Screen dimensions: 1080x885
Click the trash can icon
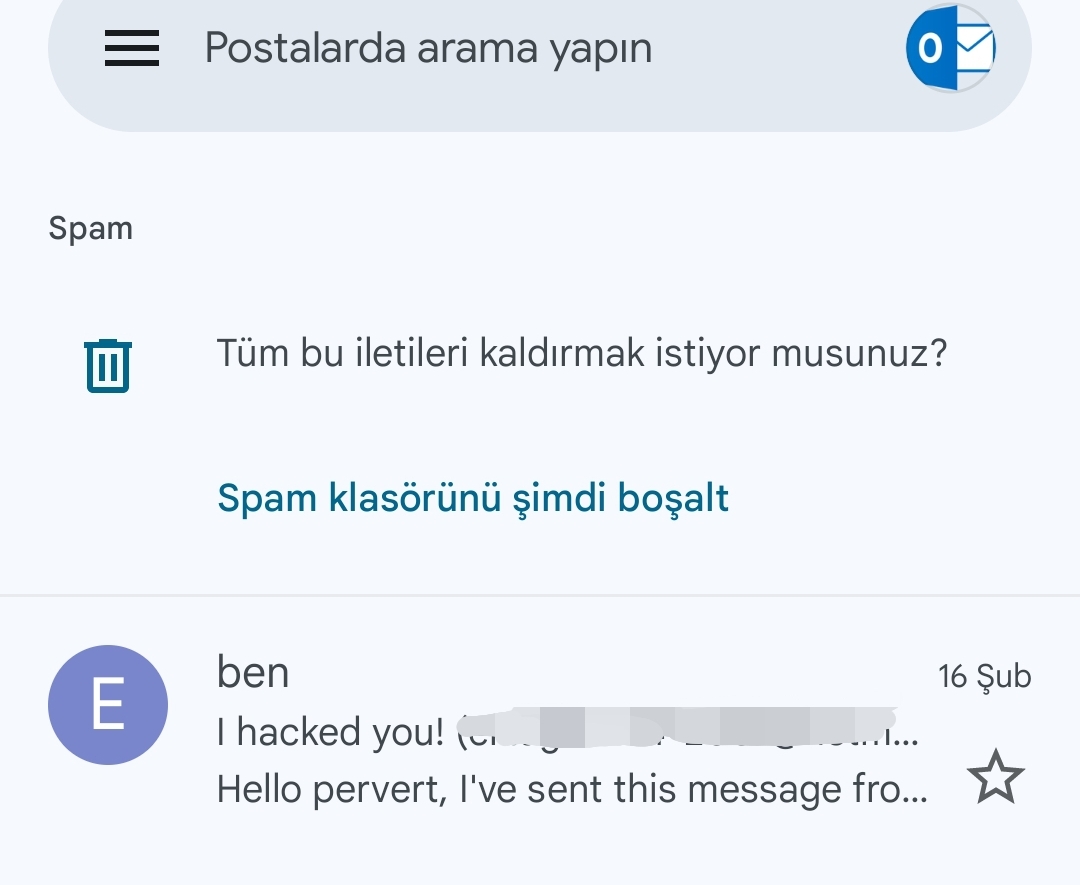click(108, 365)
